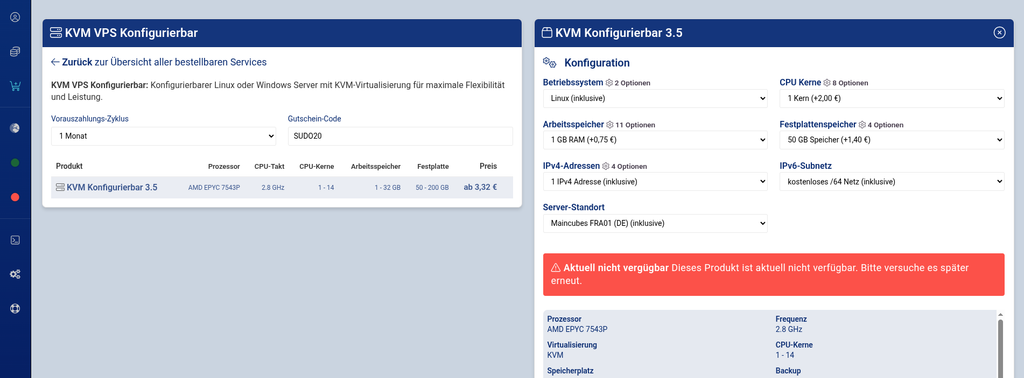Open the CPU Kerne dropdown
The width and height of the screenshot is (1024, 378).
[892, 99]
